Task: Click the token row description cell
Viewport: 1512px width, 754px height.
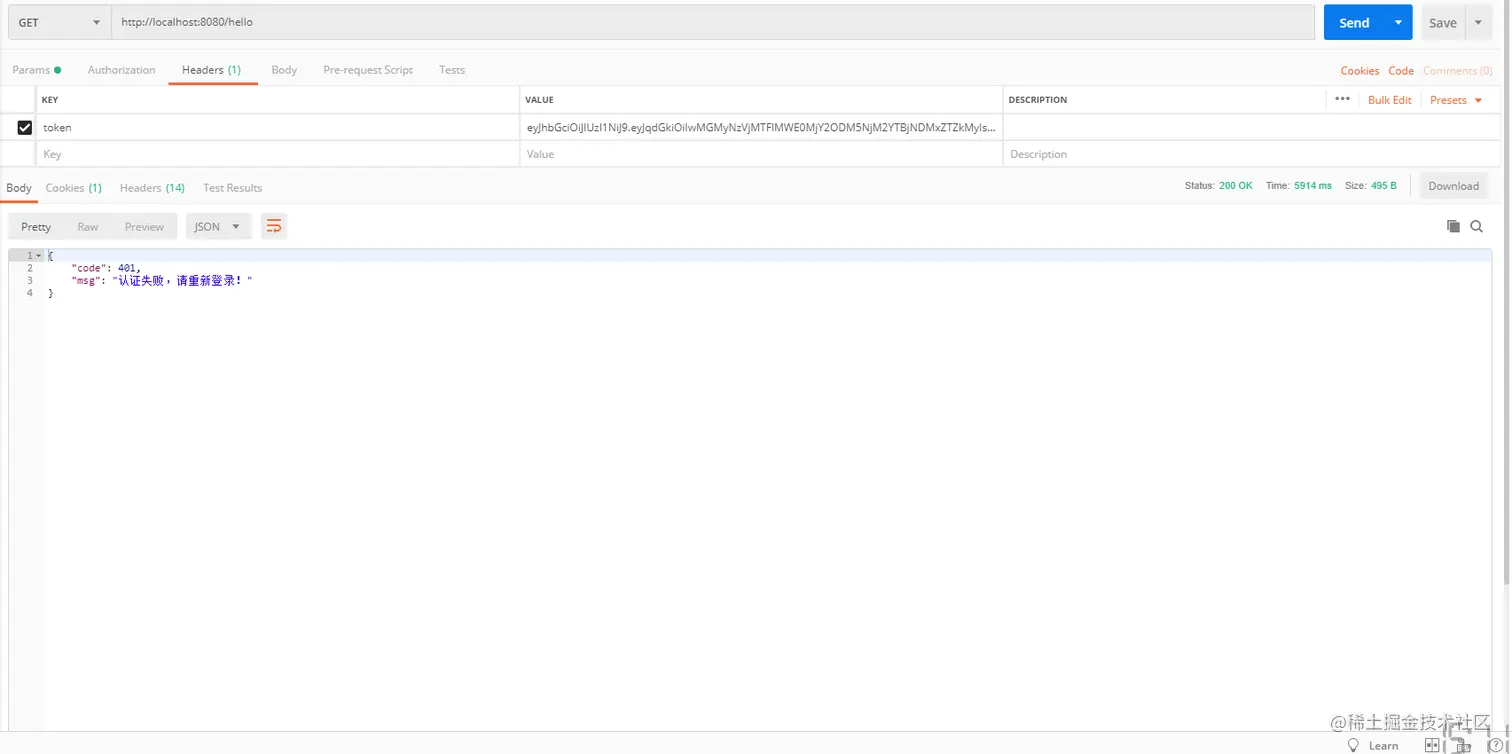Action: coord(1252,127)
